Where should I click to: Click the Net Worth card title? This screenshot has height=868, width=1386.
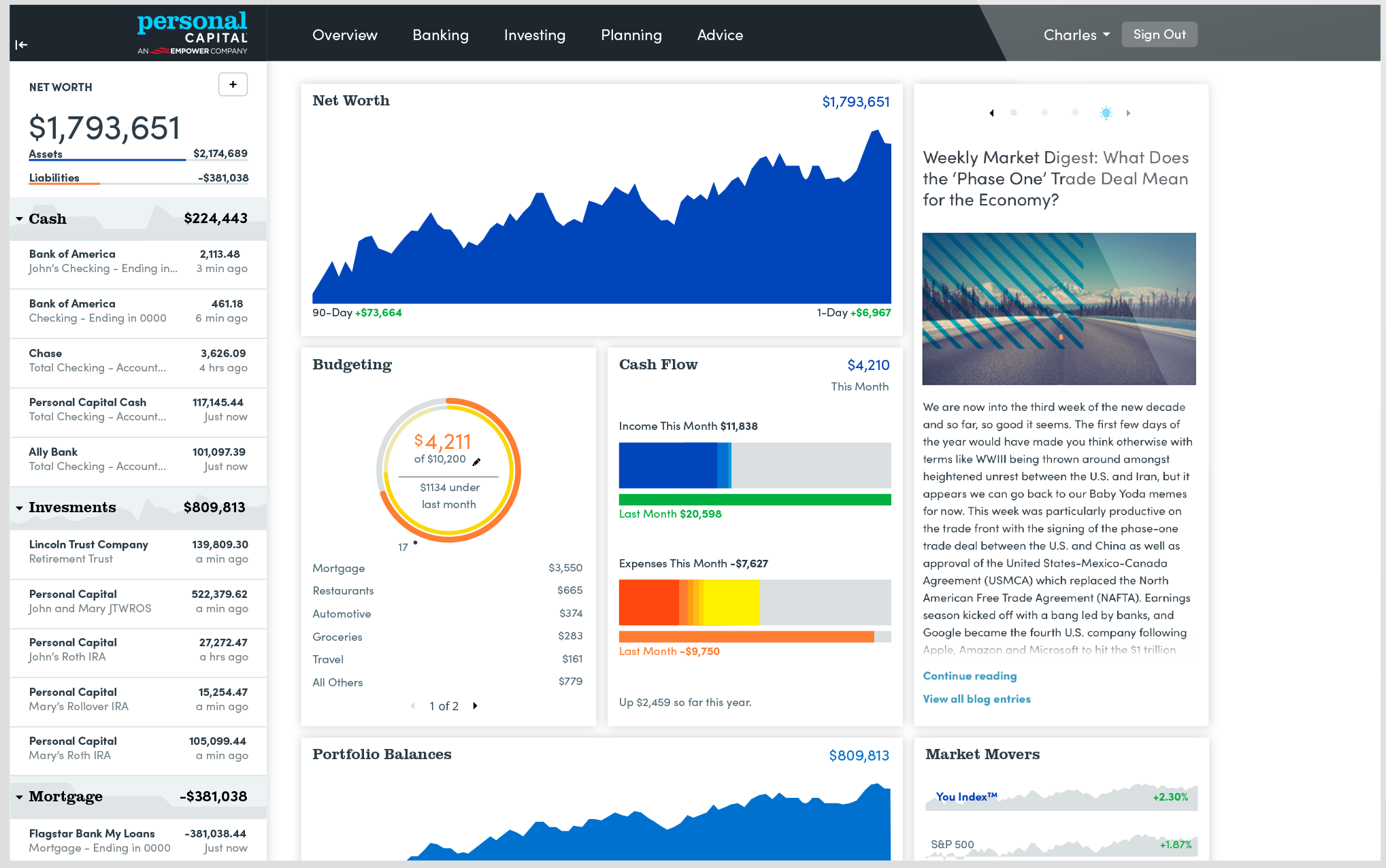tap(351, 101)
